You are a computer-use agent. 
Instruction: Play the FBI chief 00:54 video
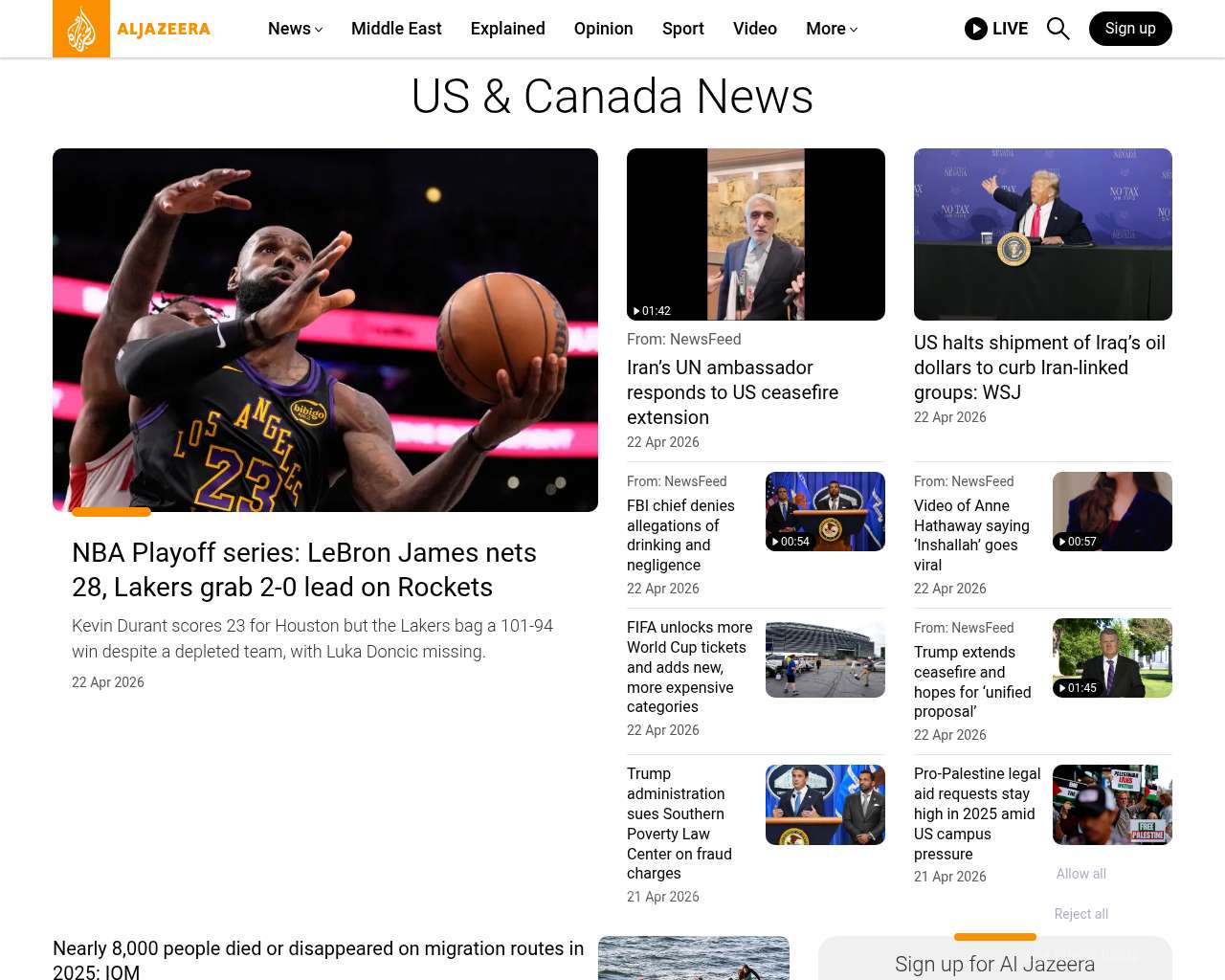pyautogui.click(x=824, y=512)
